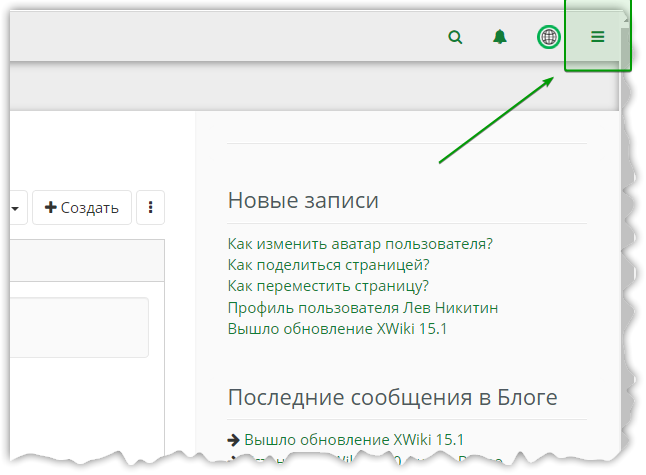
Task: Open 'Как поделиться страницей?' link
Action: point(328,264)
